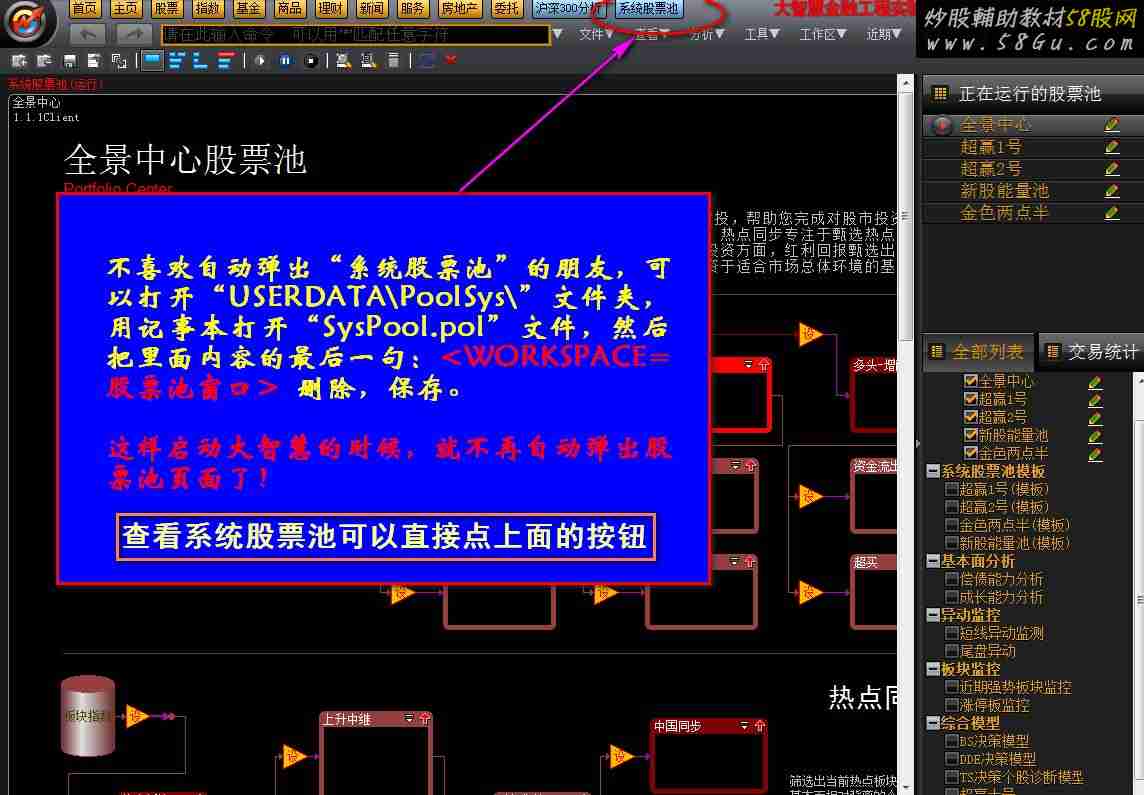Click the stop control icon
This screenshot has width=1144, height=795.
[x=311, y=61]
